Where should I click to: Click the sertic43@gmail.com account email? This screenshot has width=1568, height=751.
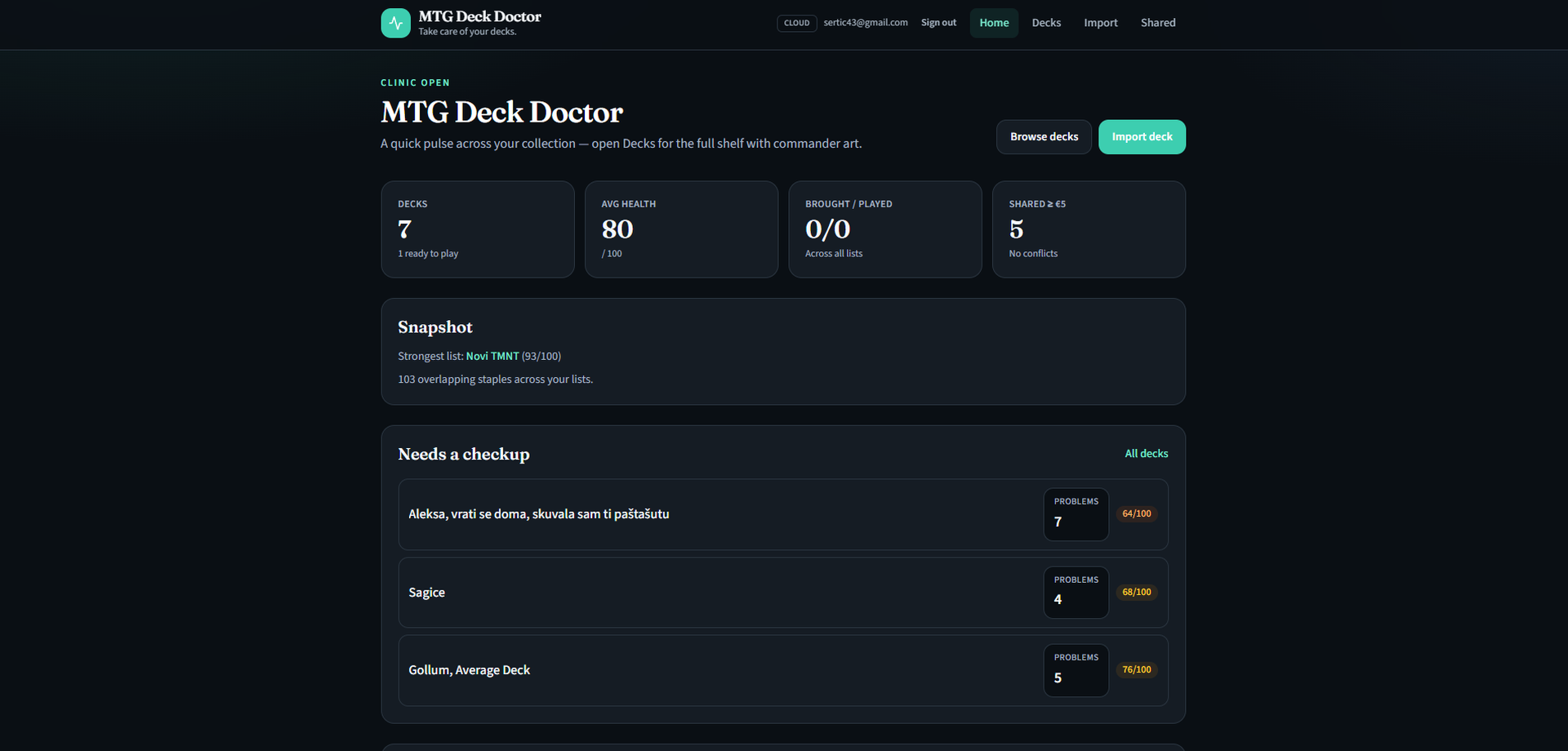[x=866, y=23]
